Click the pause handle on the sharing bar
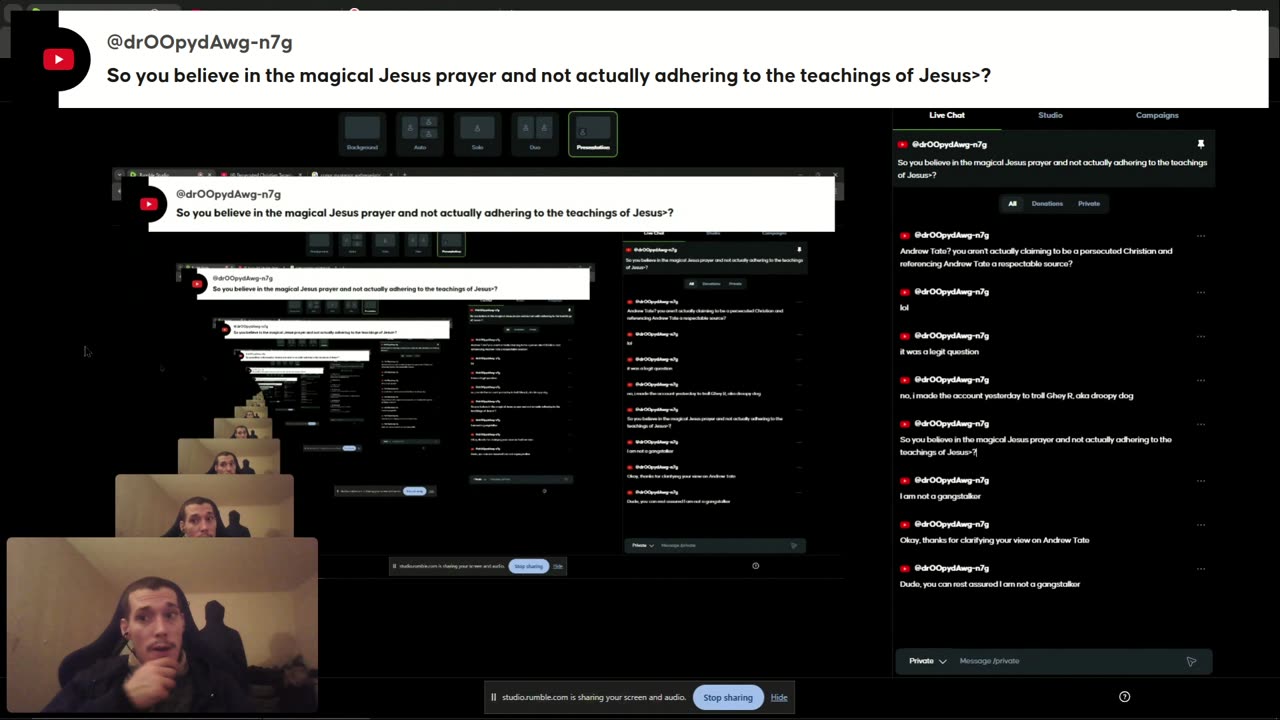 tap(493, 697)
